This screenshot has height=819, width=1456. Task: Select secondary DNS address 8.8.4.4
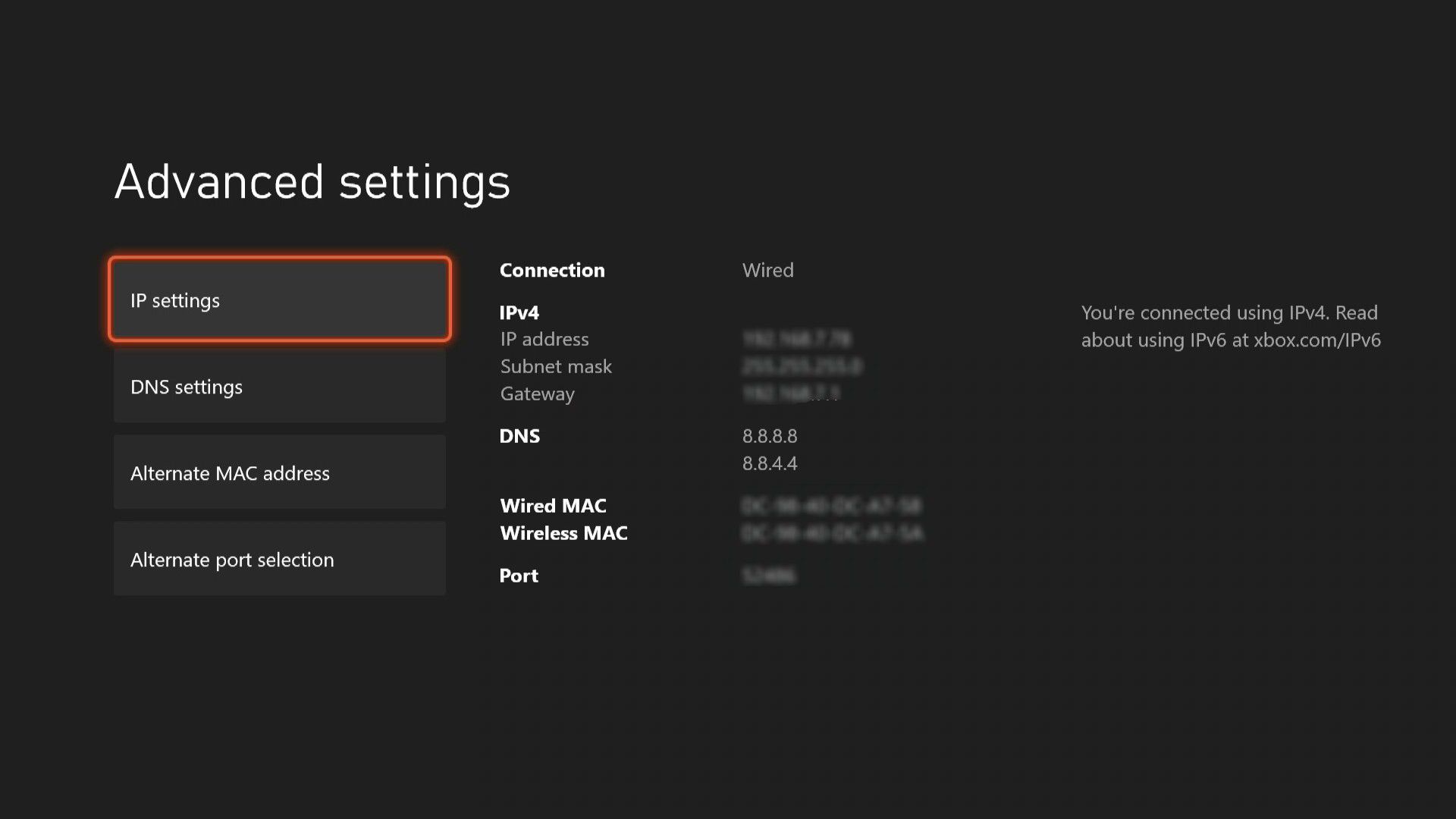tap(769, 463)
